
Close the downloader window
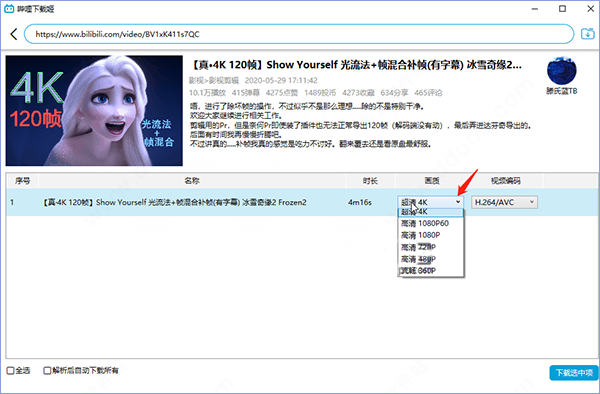click(x=590, y=8)
